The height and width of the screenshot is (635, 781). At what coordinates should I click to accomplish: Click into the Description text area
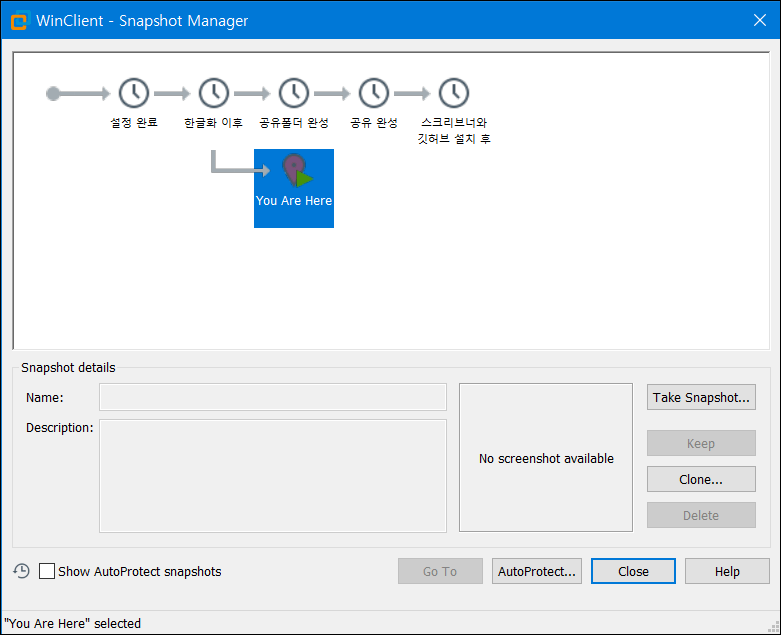273,476
